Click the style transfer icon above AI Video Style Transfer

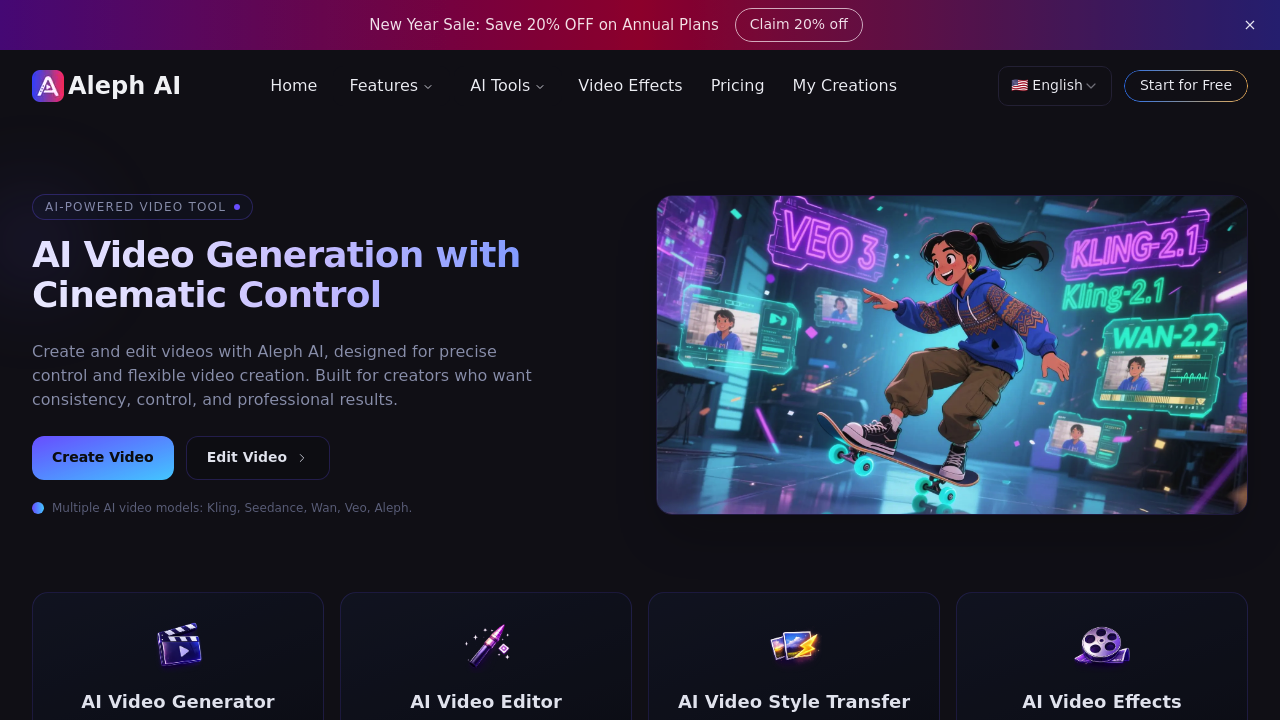click(794, 645)
